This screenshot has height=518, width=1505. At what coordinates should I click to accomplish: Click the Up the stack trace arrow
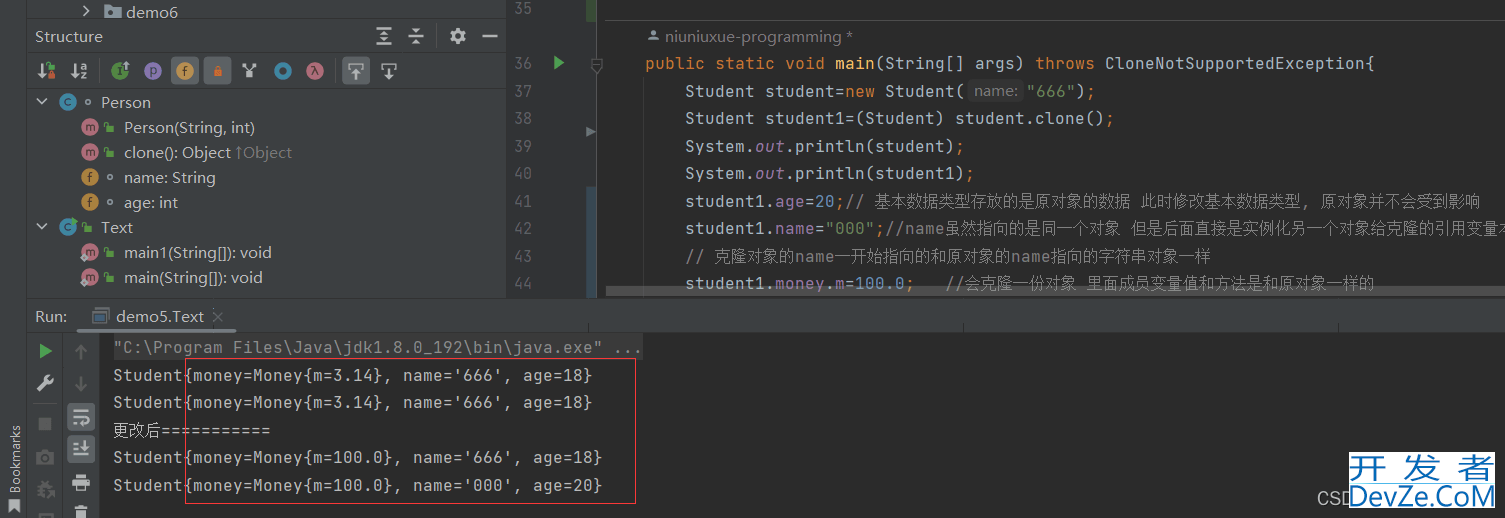[x=81, y=351]
